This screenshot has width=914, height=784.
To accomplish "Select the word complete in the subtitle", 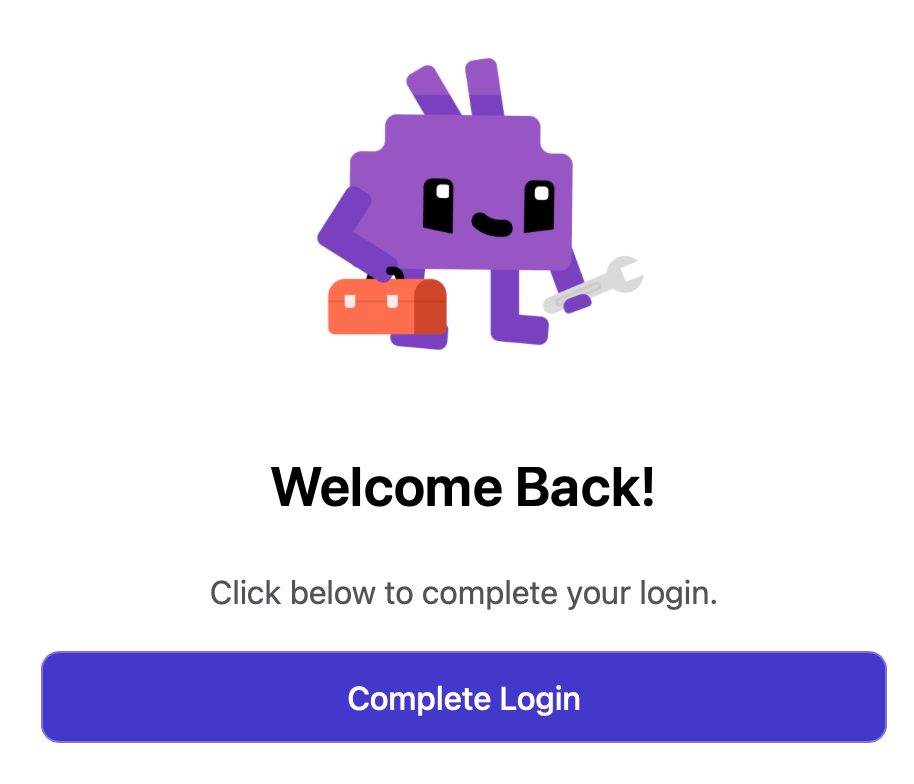I will [x=490, y=594].
